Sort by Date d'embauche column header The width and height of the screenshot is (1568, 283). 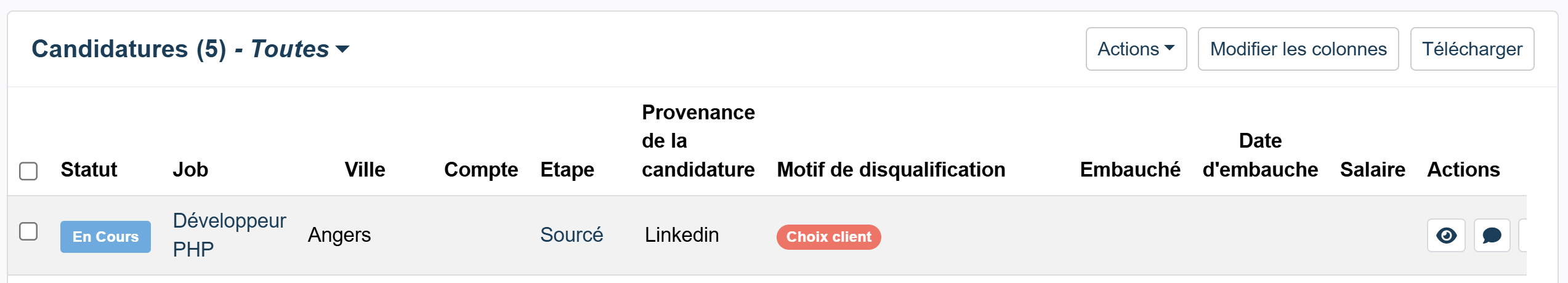(x=1259, y=156)
